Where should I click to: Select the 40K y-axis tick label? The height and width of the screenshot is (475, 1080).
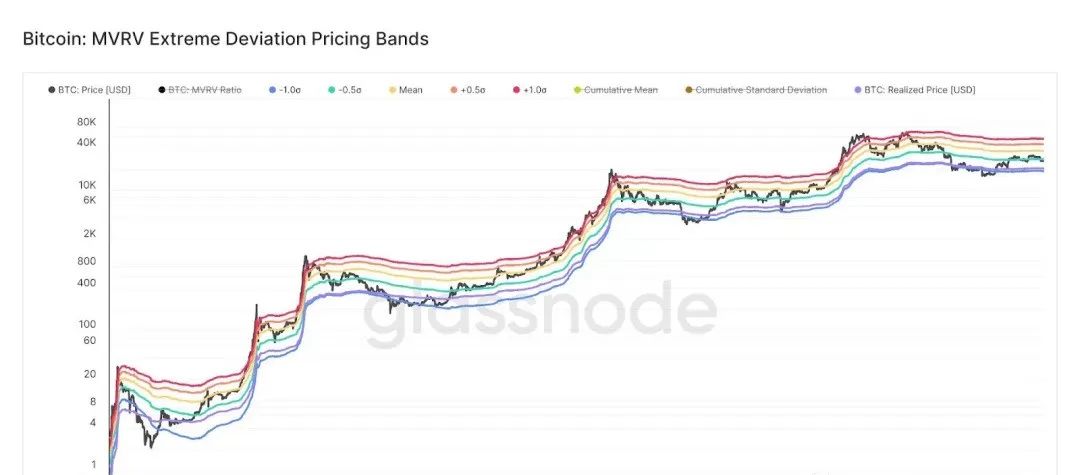coord(86,142)
